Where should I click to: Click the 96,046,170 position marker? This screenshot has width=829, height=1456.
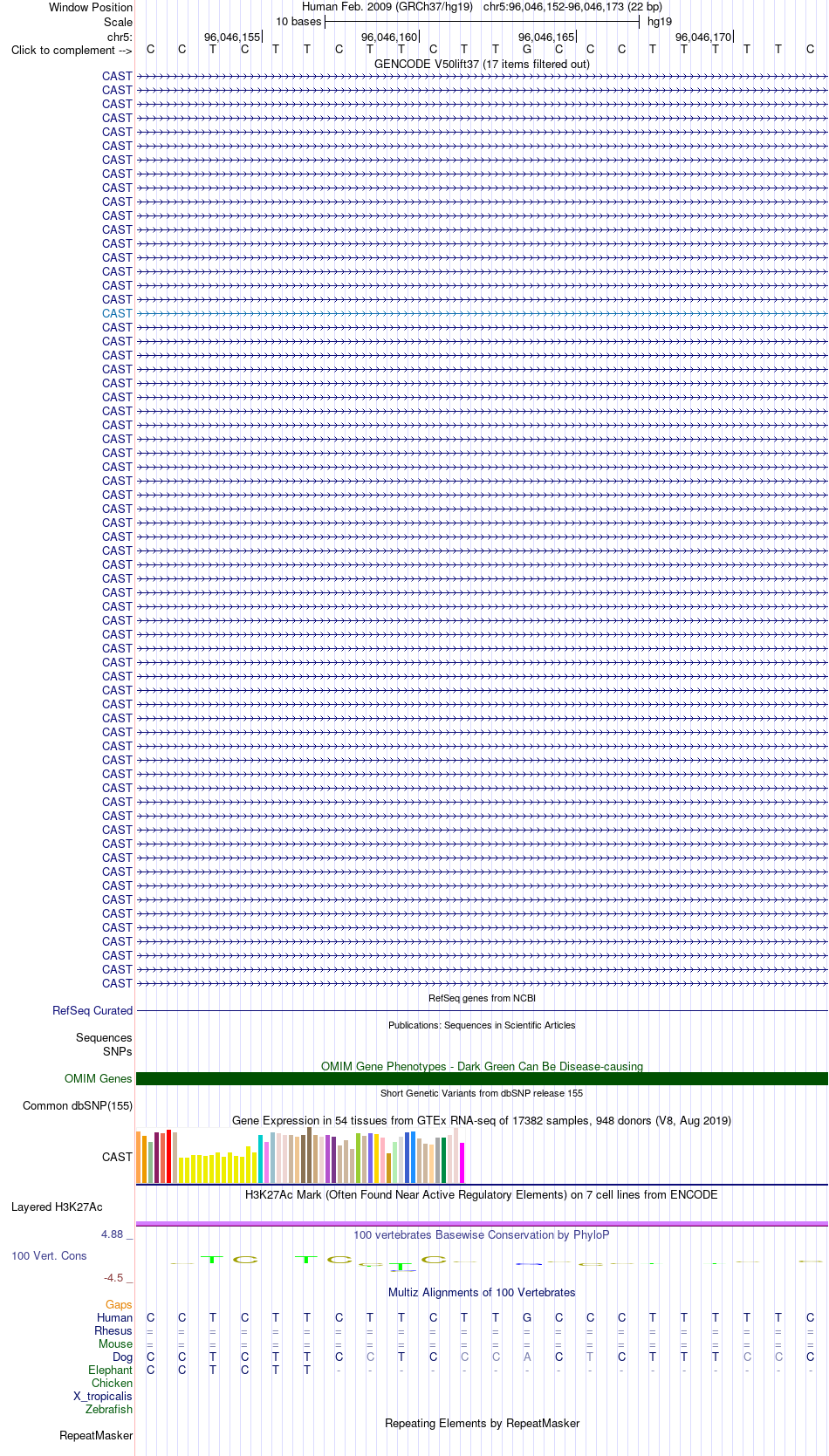tap(703, 37)
